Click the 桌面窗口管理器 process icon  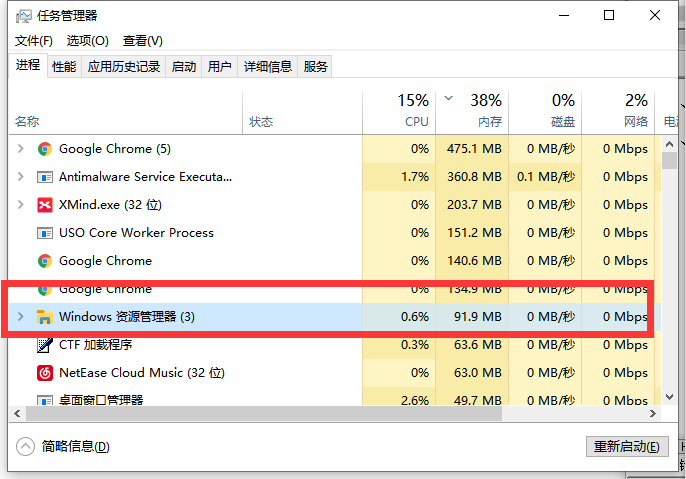44,400
